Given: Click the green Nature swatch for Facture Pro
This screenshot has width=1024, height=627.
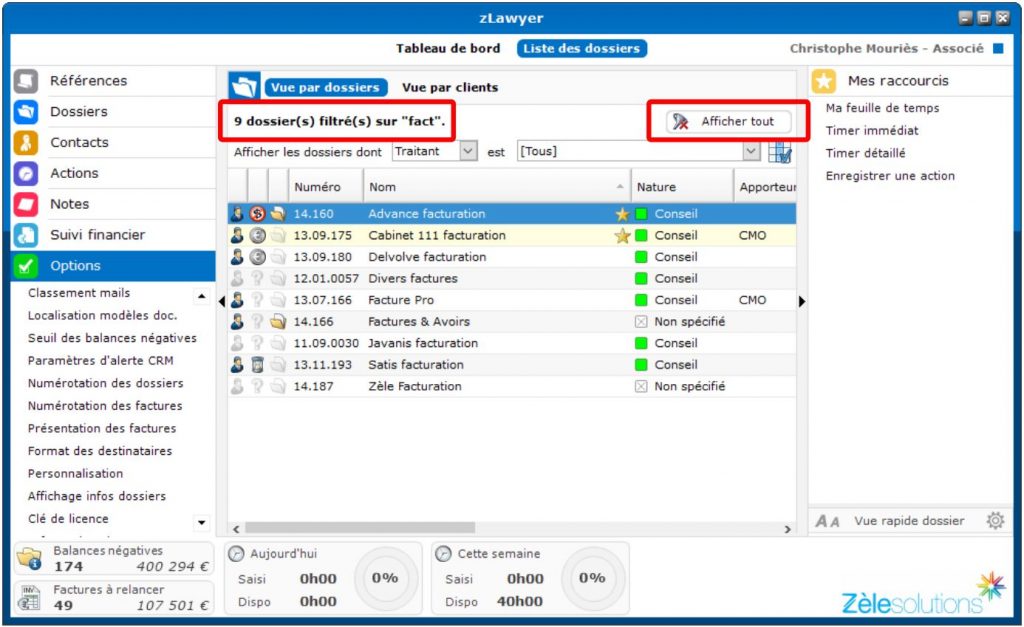Looking at the screenshot, I should (642, 300).
